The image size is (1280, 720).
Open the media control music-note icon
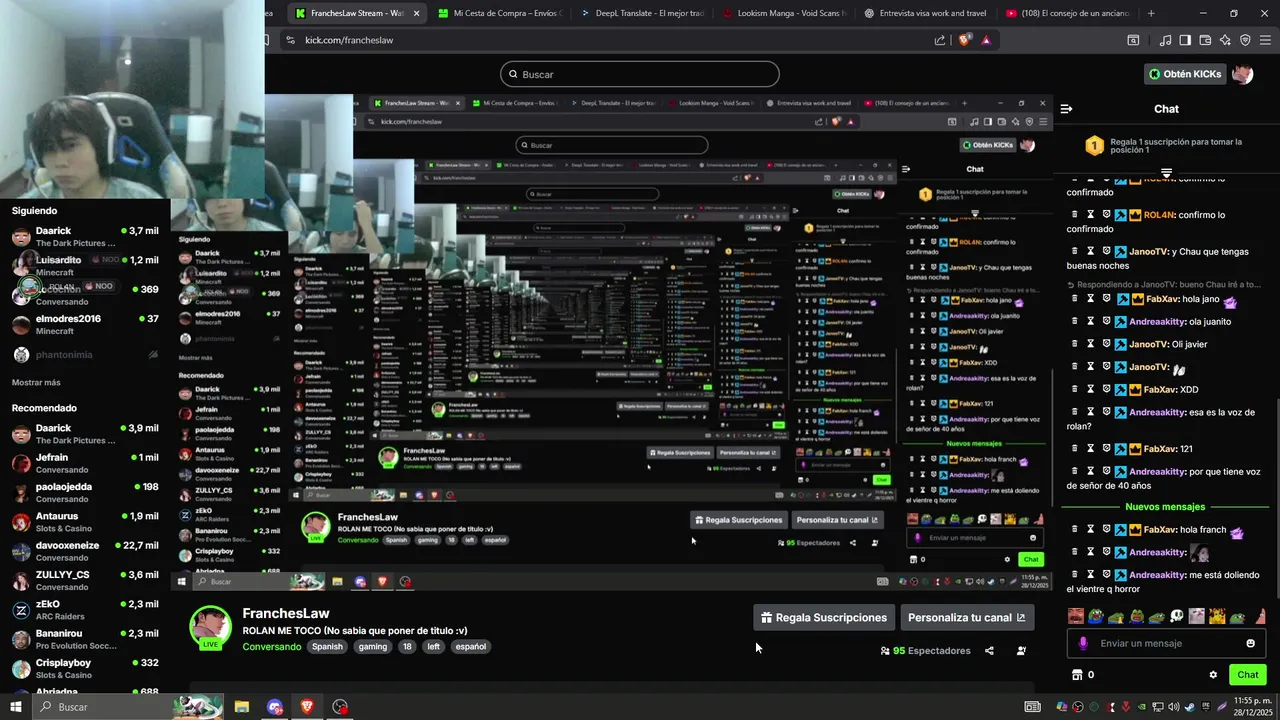(x=1165, y=40)
